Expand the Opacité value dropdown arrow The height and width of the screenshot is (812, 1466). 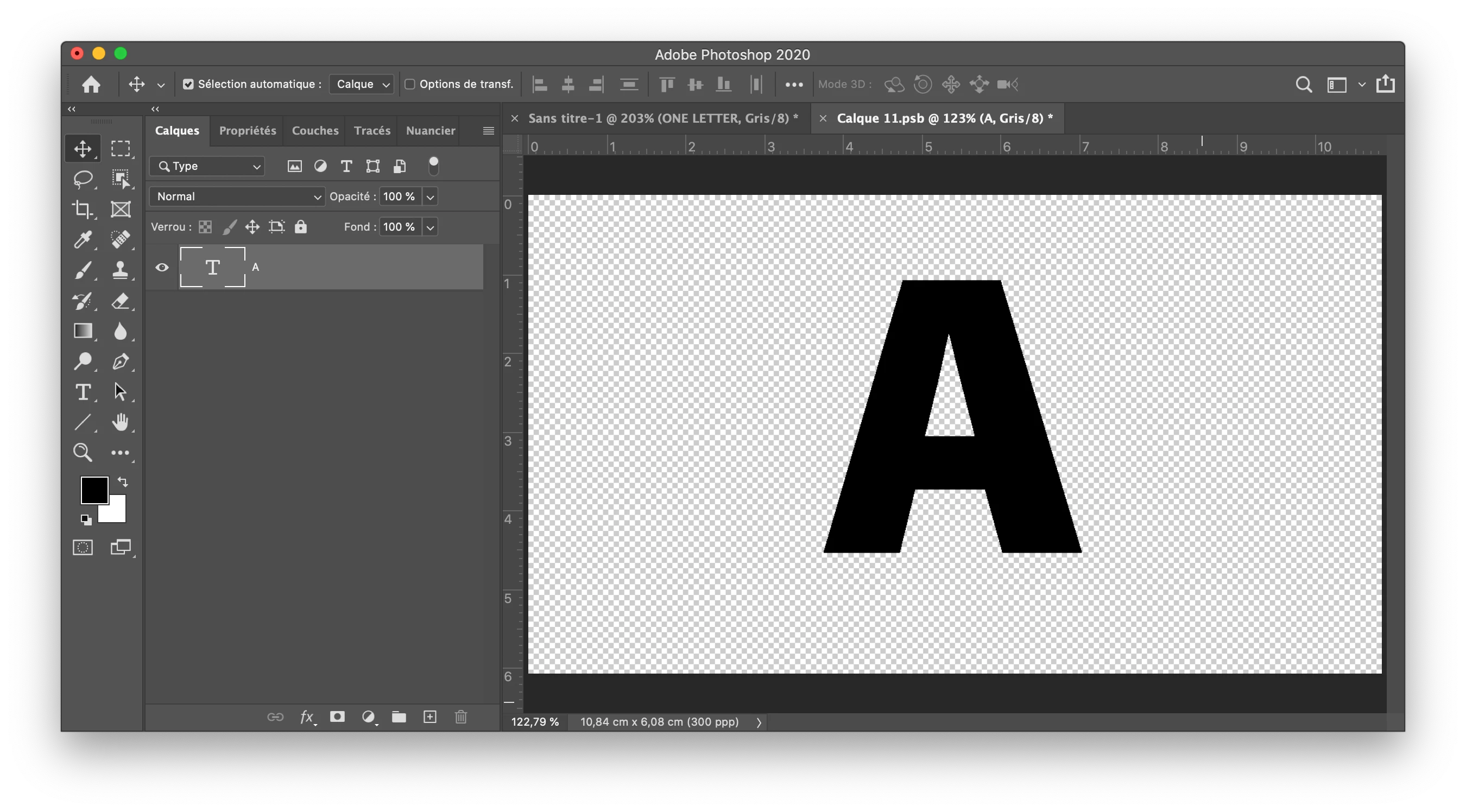click(431, 197)
